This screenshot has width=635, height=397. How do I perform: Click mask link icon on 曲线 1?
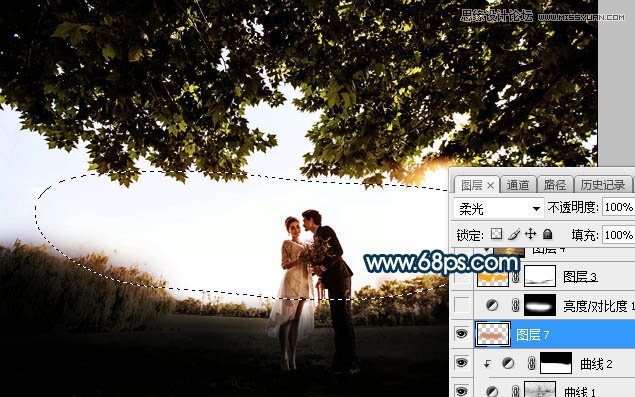(516, 391)
